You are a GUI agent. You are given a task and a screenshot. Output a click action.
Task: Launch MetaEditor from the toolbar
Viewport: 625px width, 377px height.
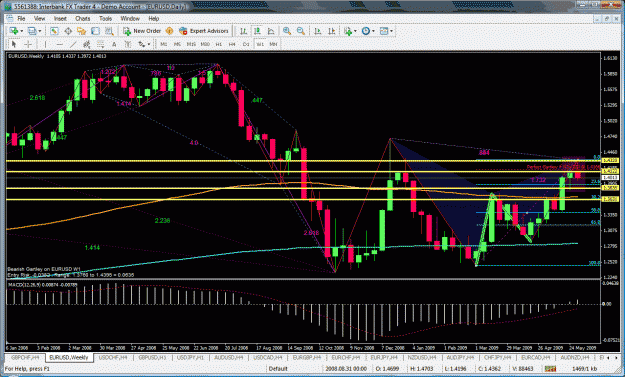pos(169,31)
